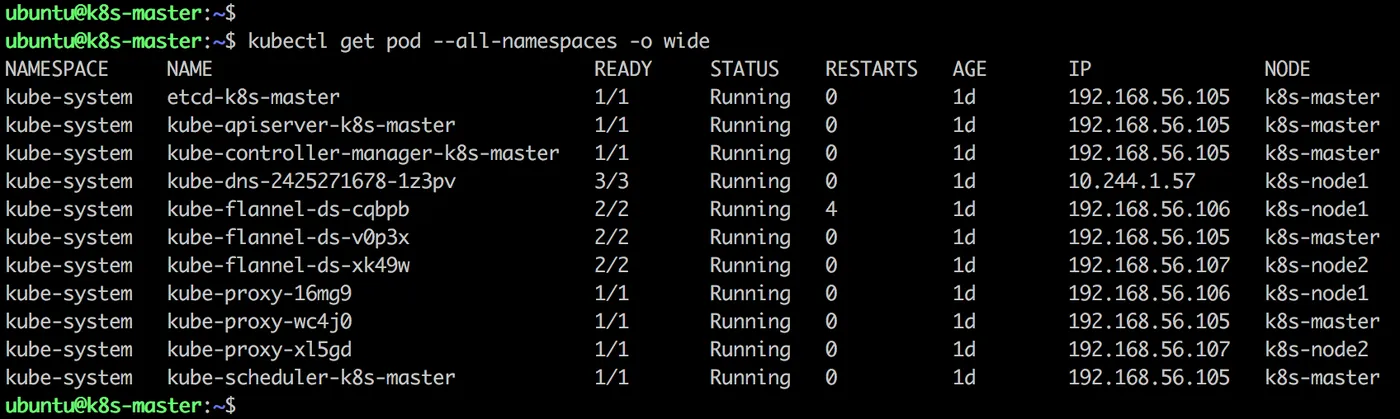1400x419 pixels.
Task: Click the kube-apiserver-k8s-master pod name
Action: click(311, 125)
